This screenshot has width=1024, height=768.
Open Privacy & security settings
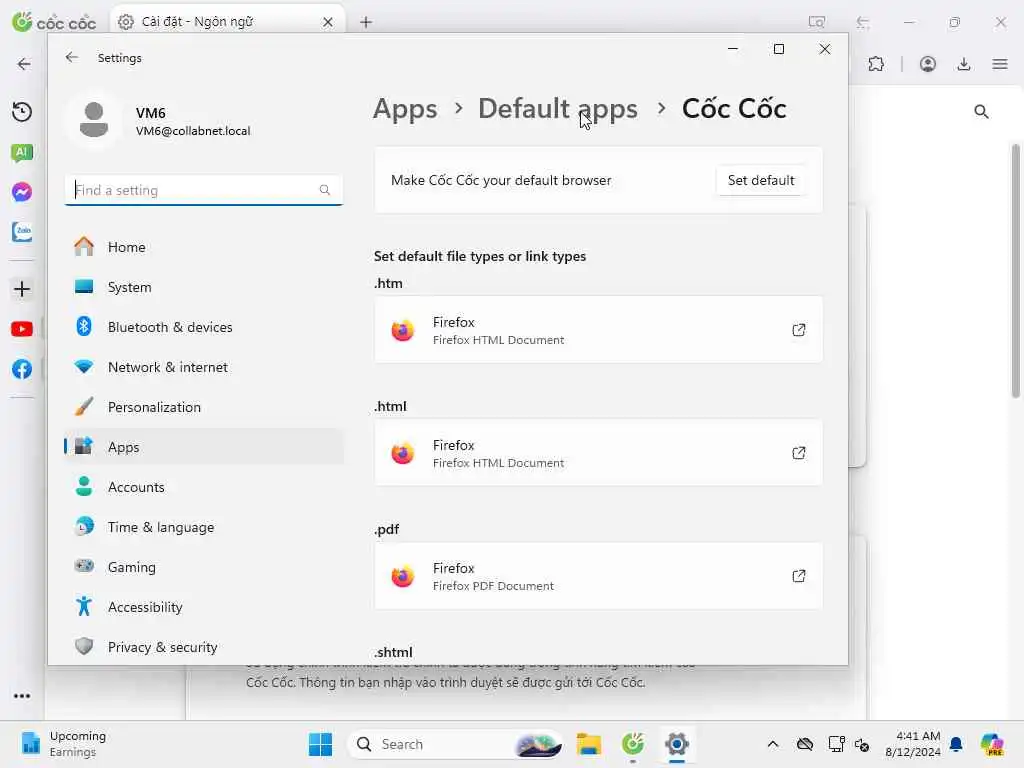pyautogui.click(x=204, y=647)
